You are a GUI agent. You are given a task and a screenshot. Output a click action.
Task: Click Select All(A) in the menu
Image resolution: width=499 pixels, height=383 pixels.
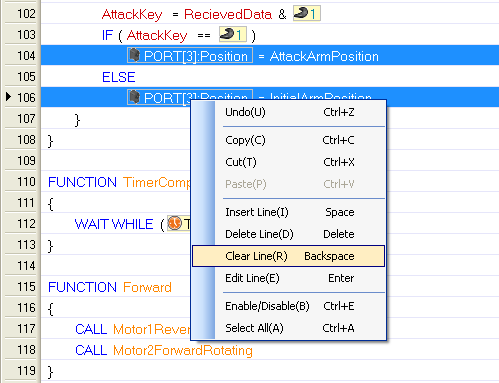click(x=289, y=328)
